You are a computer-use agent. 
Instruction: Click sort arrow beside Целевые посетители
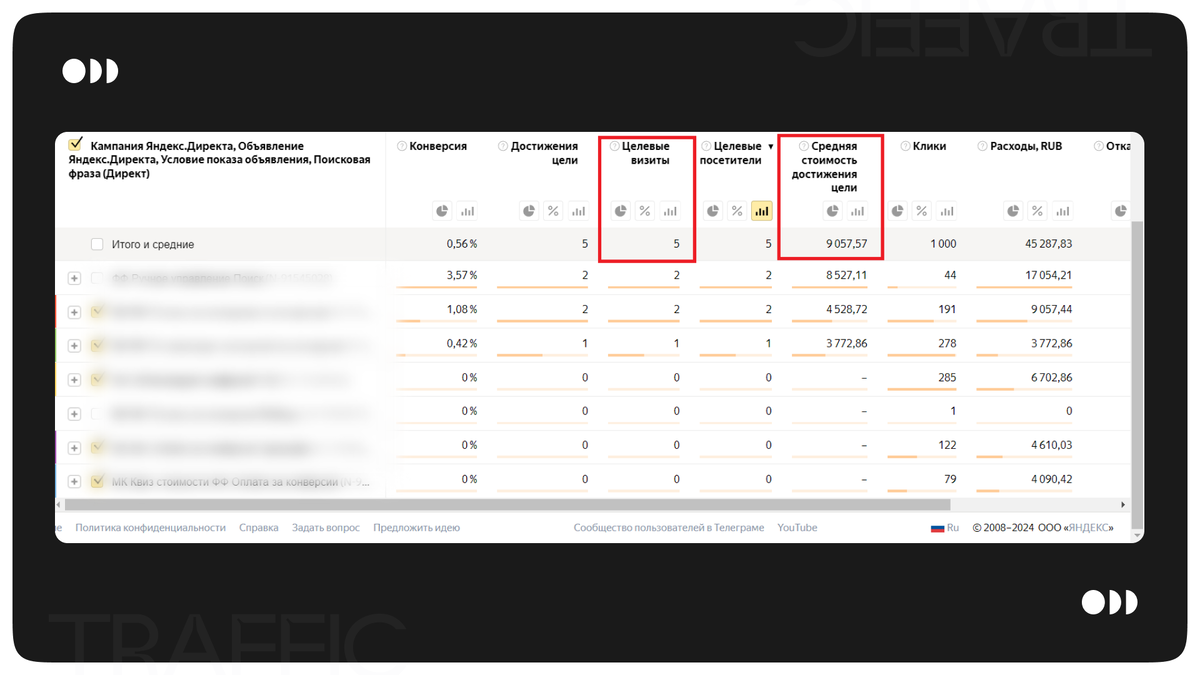(x=770, y=147)
